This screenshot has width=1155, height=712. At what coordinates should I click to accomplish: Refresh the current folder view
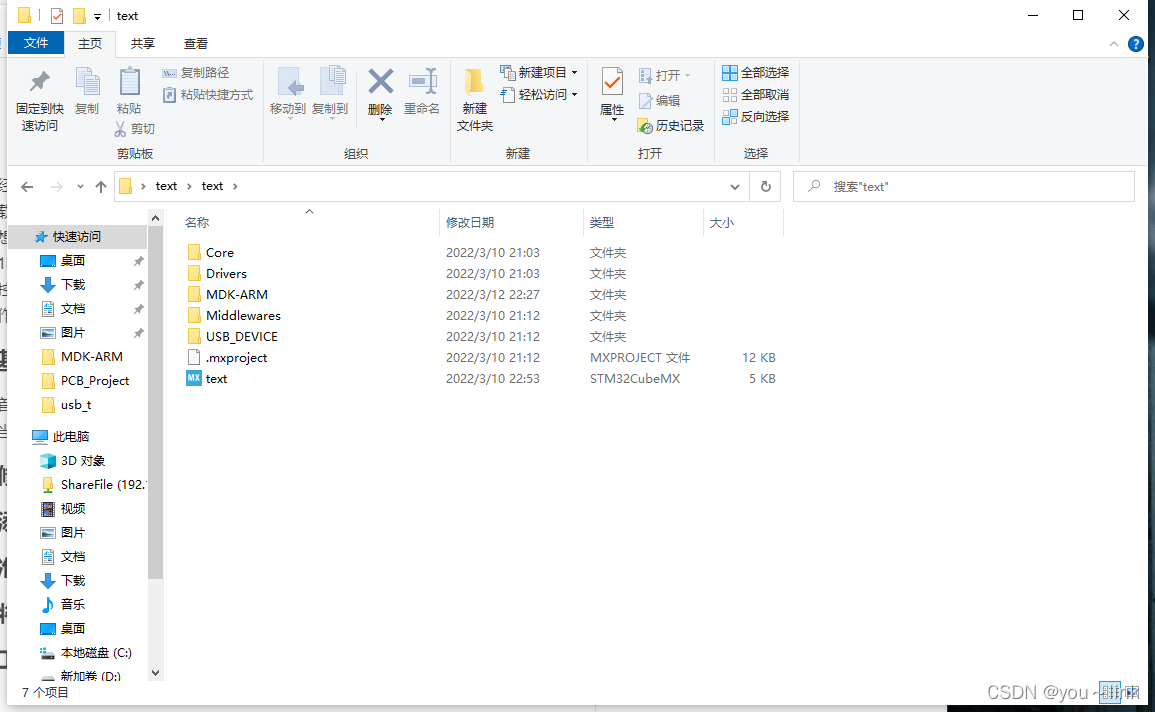click(766, 187)
